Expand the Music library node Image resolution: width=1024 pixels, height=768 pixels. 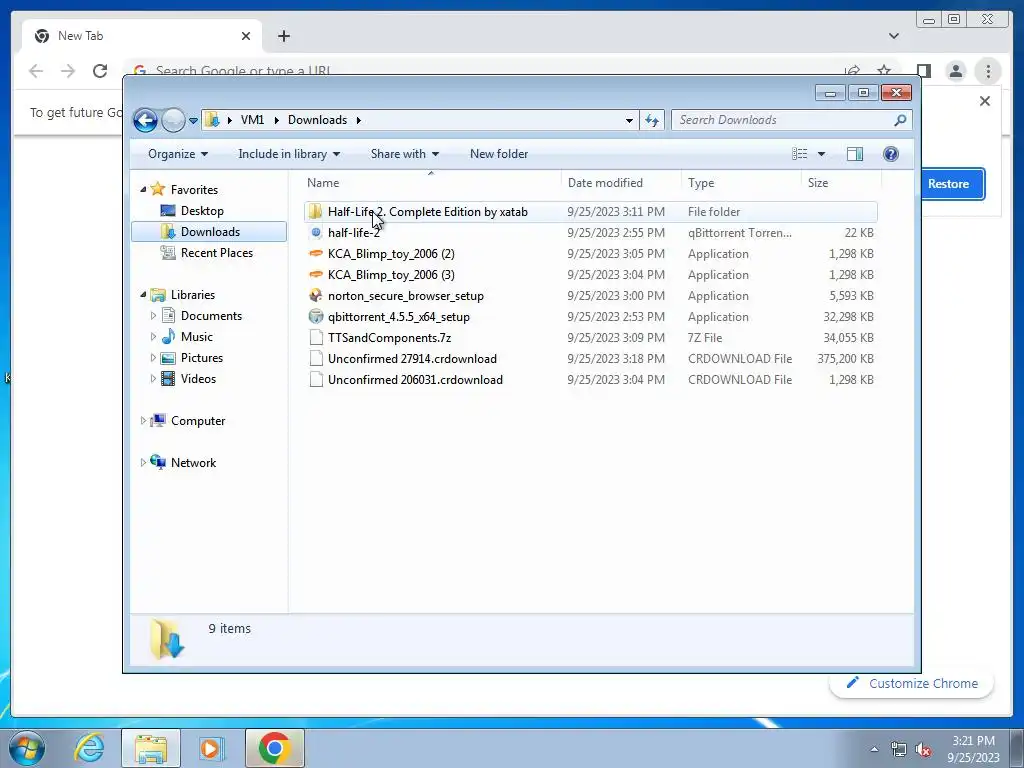coord(153,337)
